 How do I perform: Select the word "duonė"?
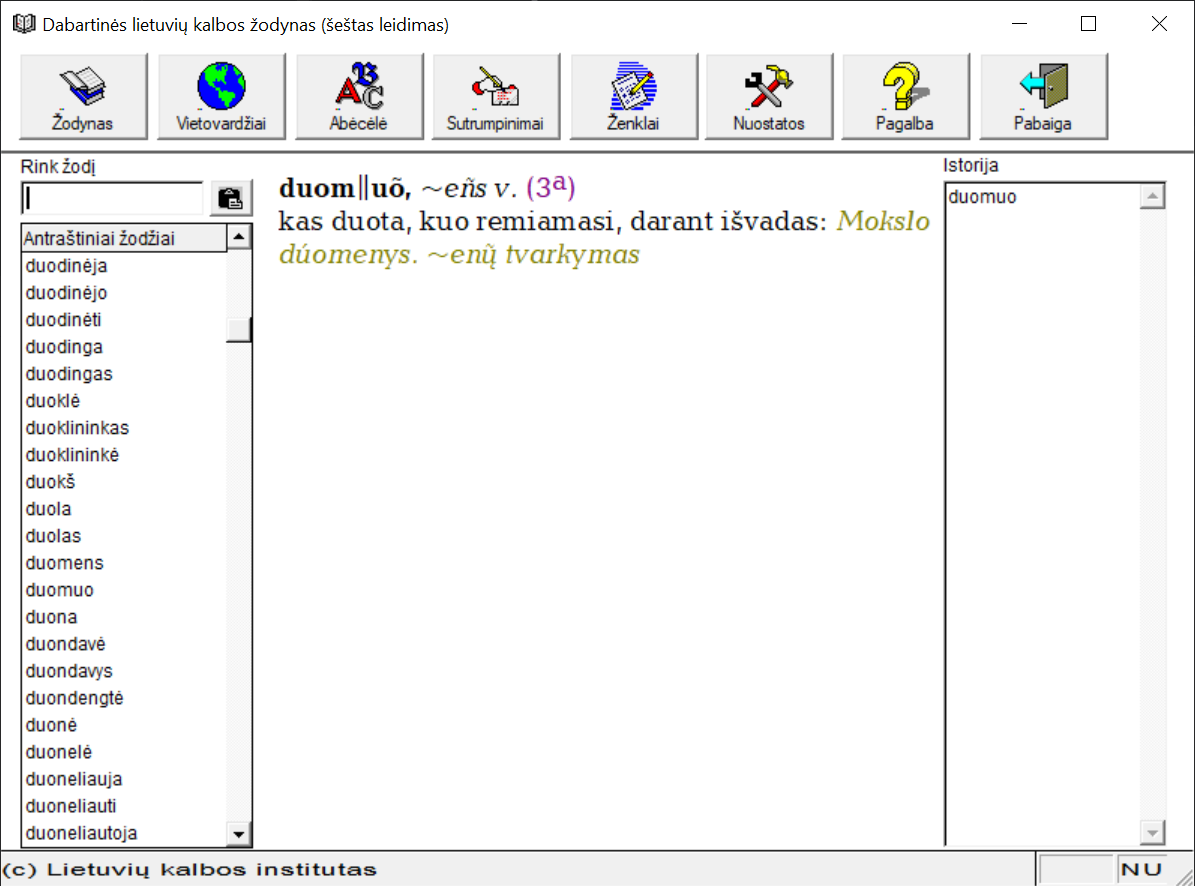point(51,725)
